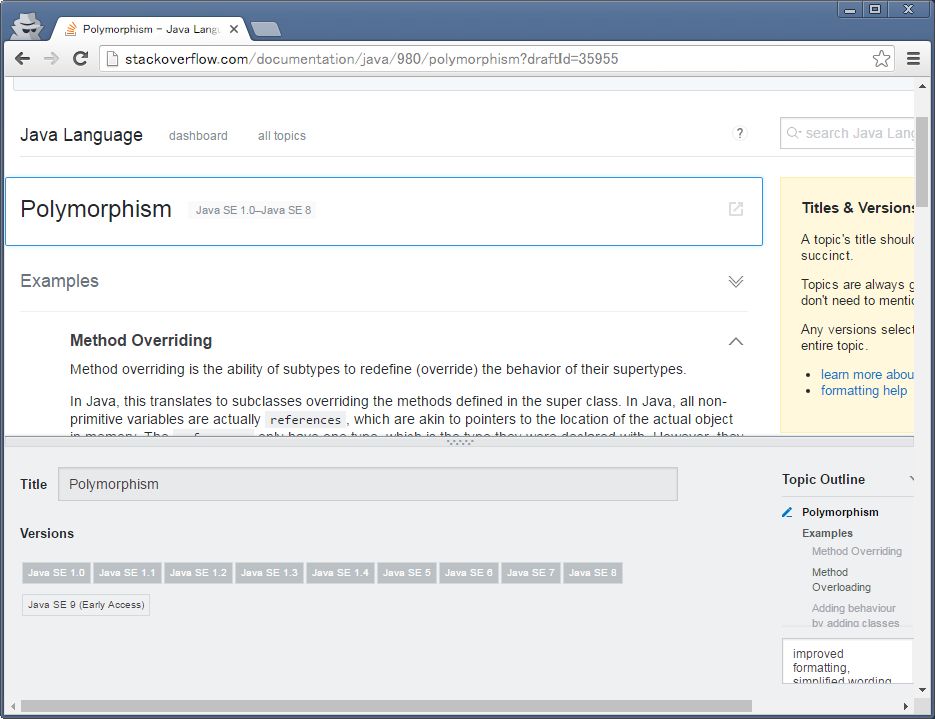Select Adding behaviour by adding classes outline item
This screenshot has height=719, width=935.
coord(854,615)
